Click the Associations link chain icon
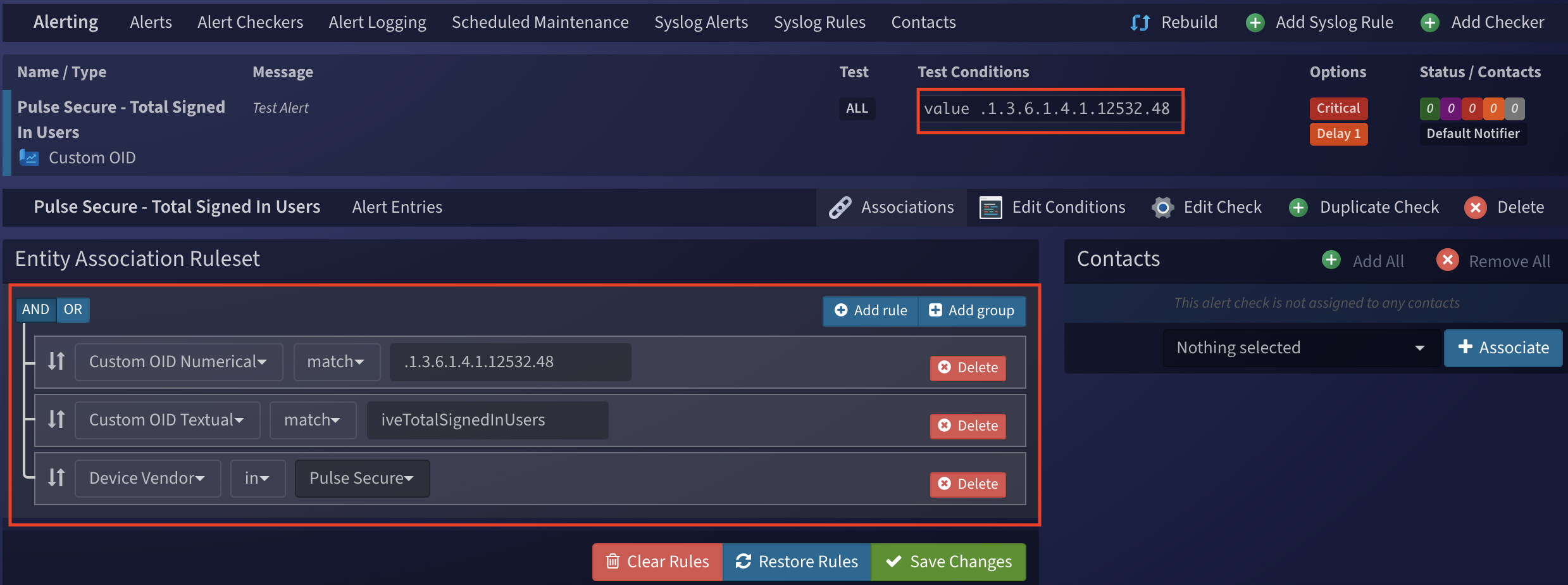The height and width of the screenshot is (585, 1568). (840, 208)
